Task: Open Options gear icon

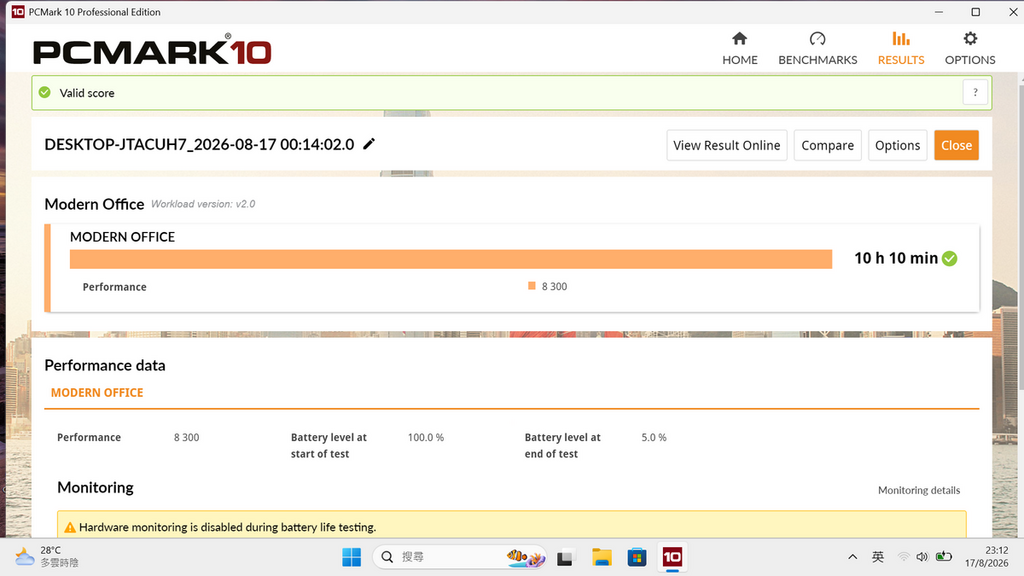Action: (x=970, y=39)
